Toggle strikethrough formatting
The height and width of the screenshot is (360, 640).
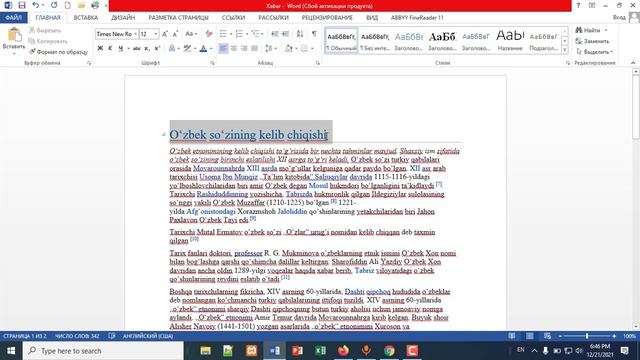[136, 49]
